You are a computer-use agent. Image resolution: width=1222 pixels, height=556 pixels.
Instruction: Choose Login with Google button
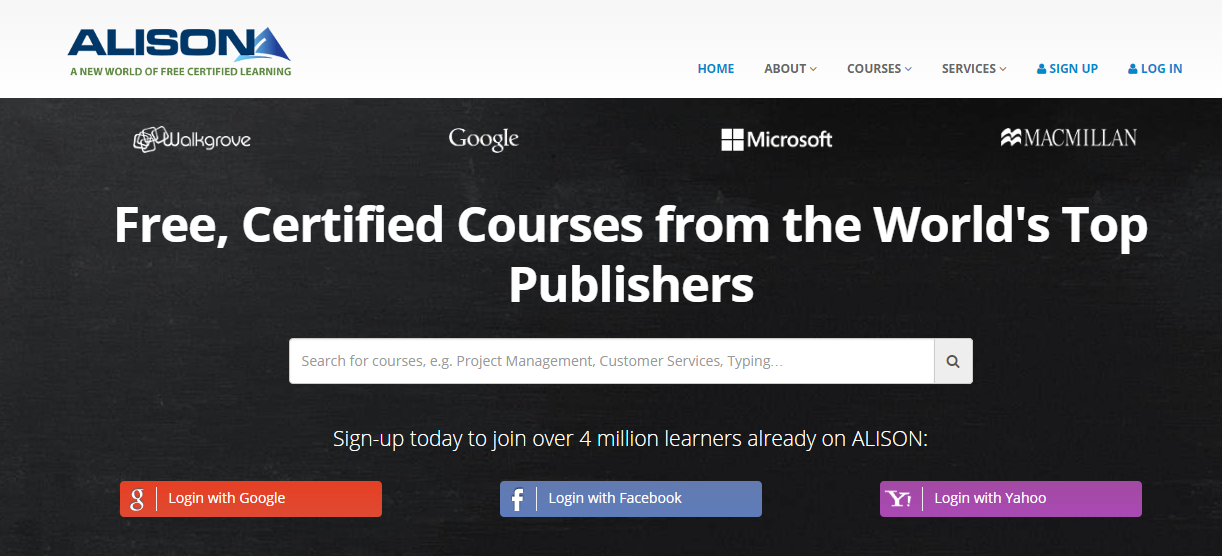pyautogui.click(x=251, y=499)
